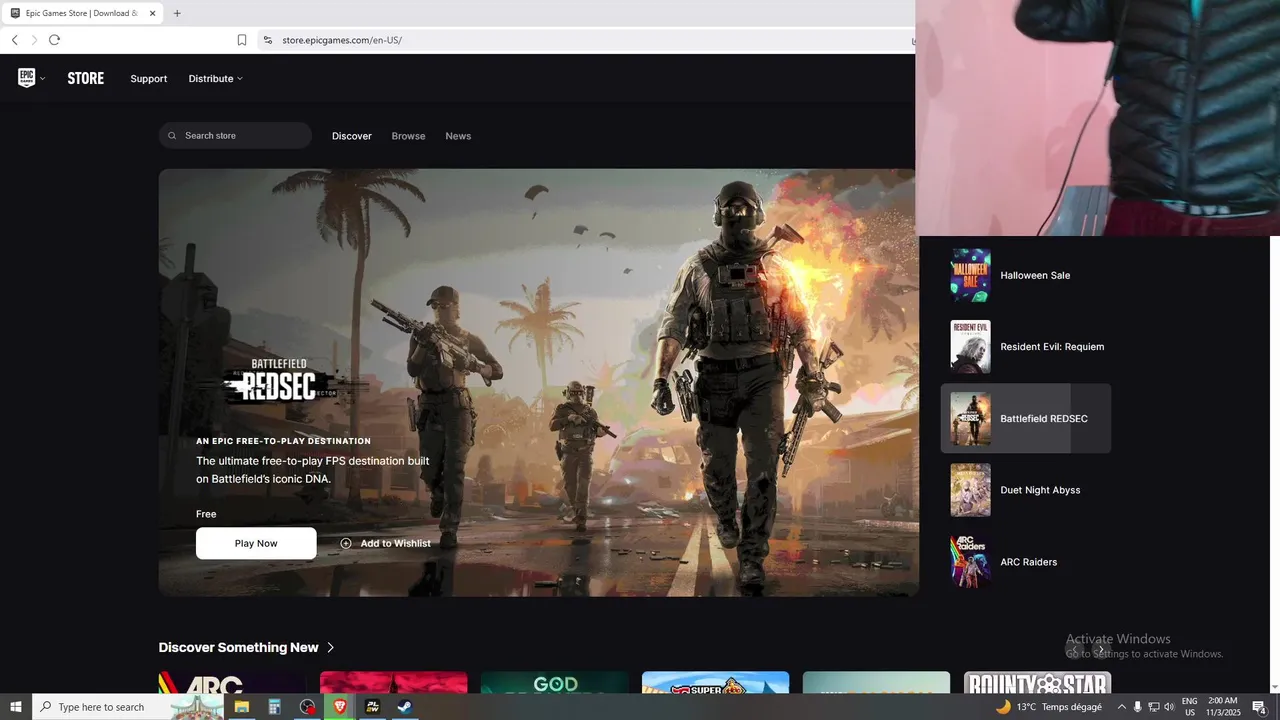Open the clock showing 2:00 AM
The image size is (1280, 720).
[1223, 707]
